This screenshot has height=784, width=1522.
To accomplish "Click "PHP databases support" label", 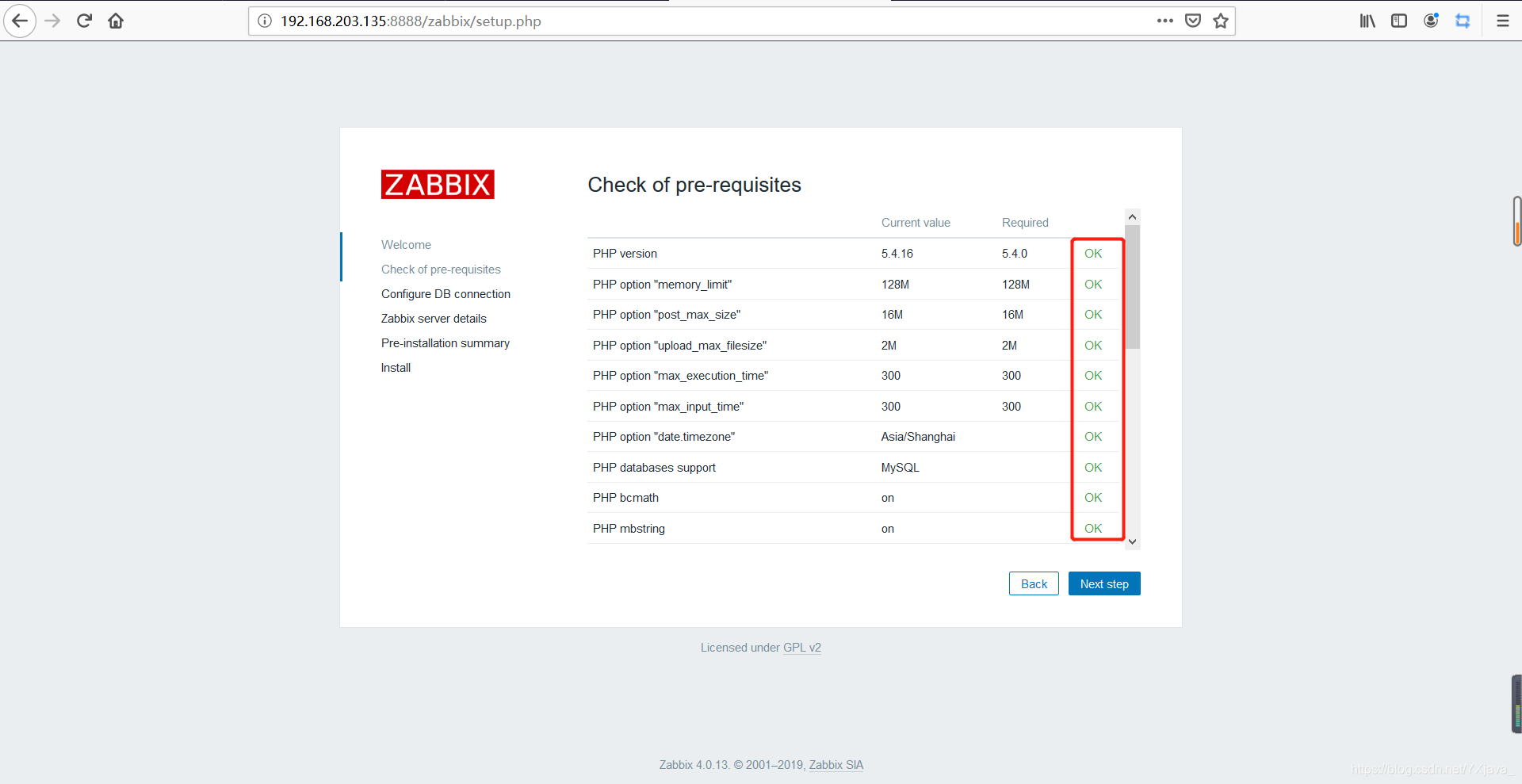I will click(x=654, y=468).
